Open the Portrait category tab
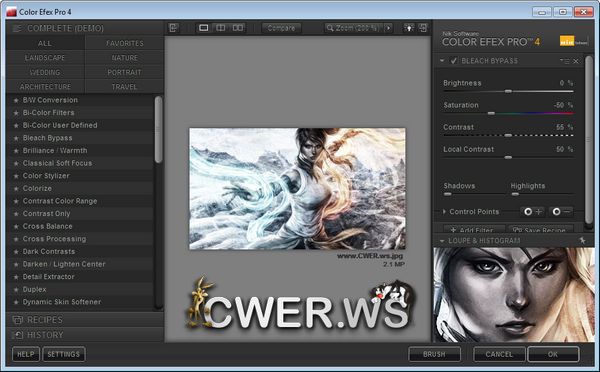600x372 pixels. pyautogui.click(x=124, y=72)
